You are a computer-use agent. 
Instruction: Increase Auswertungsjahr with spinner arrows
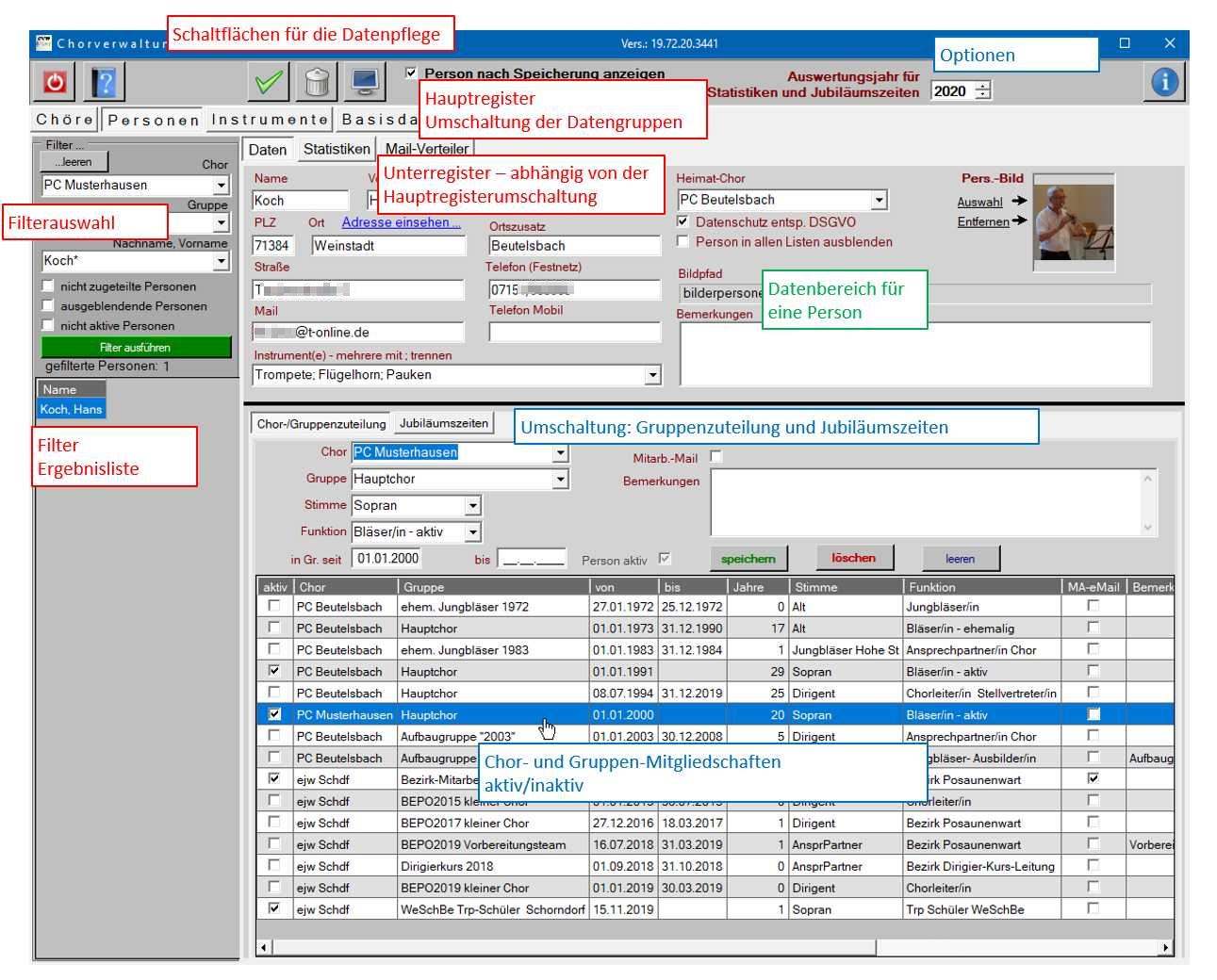(x=983, y=87)
